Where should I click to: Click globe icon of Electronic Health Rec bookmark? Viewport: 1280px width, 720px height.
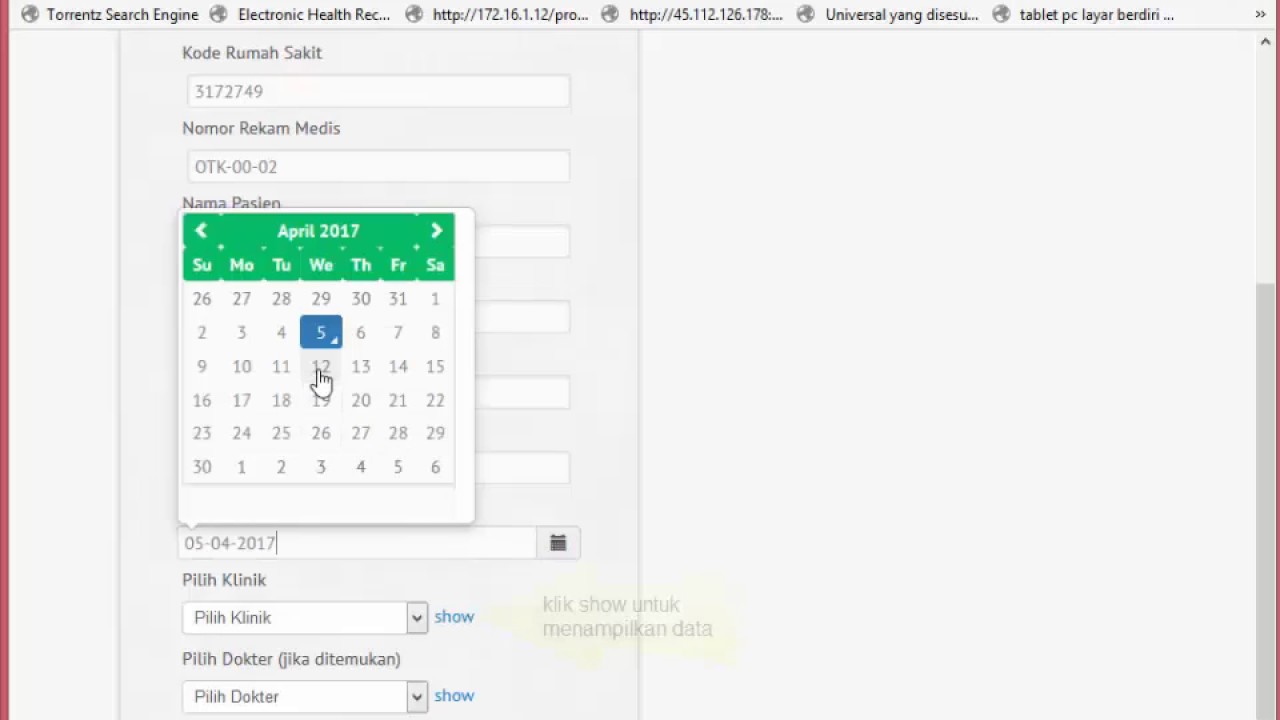(x=221, y=15)
